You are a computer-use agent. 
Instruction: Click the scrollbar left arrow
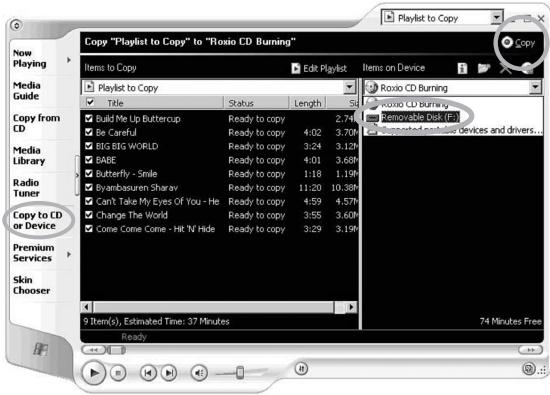[x=87, y=307]
